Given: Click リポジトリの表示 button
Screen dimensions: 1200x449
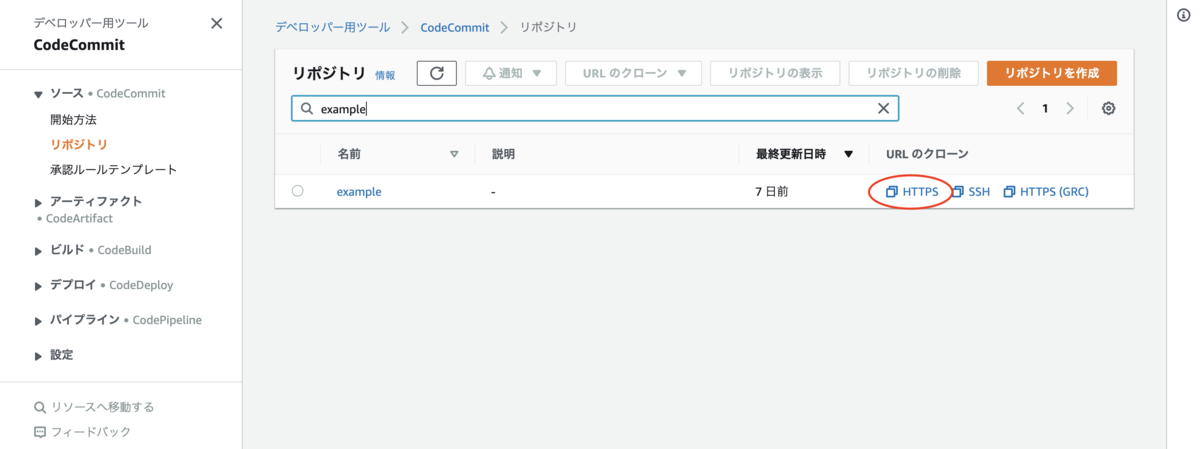Looking at the screenshot, I should point(775,73).
